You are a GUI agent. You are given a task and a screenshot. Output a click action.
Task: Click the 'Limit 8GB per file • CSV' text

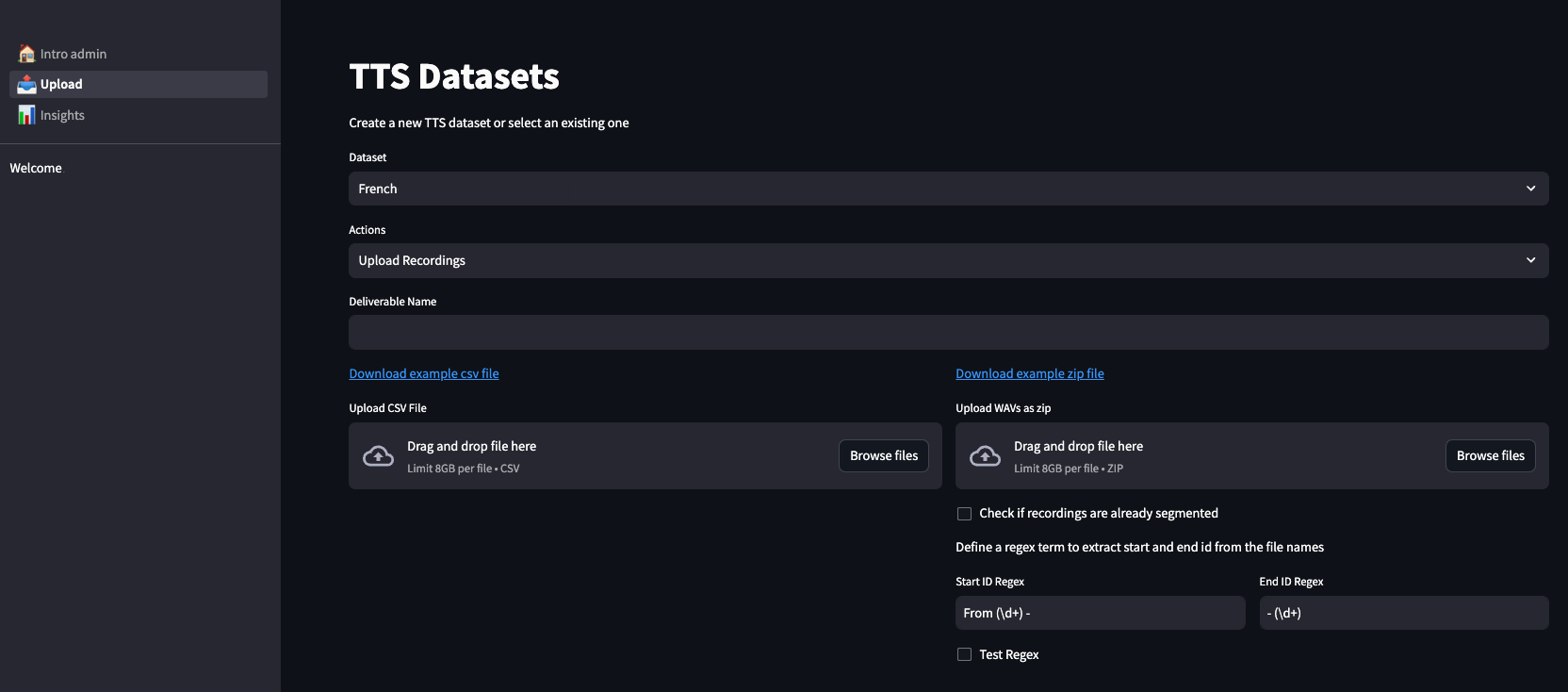(464, 469)
